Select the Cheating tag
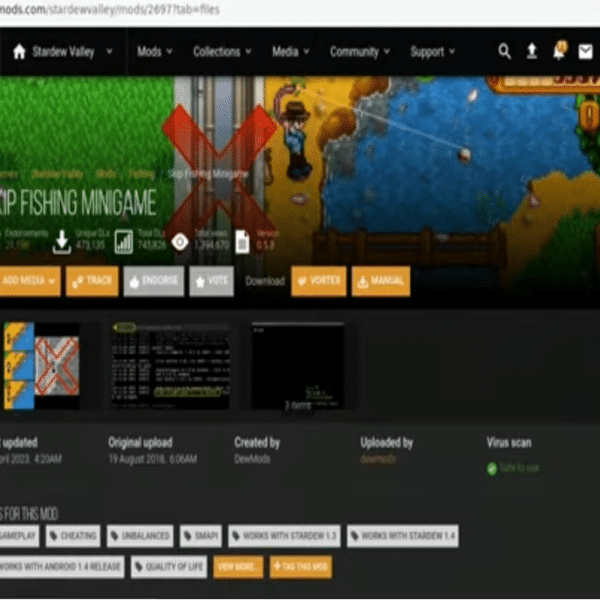This screenshot has width=600, height=600. pos(73,536)
